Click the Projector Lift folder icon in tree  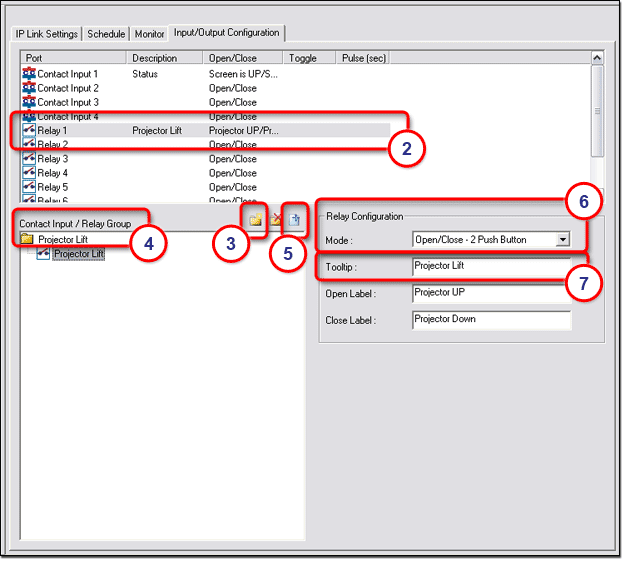point(27,240)
